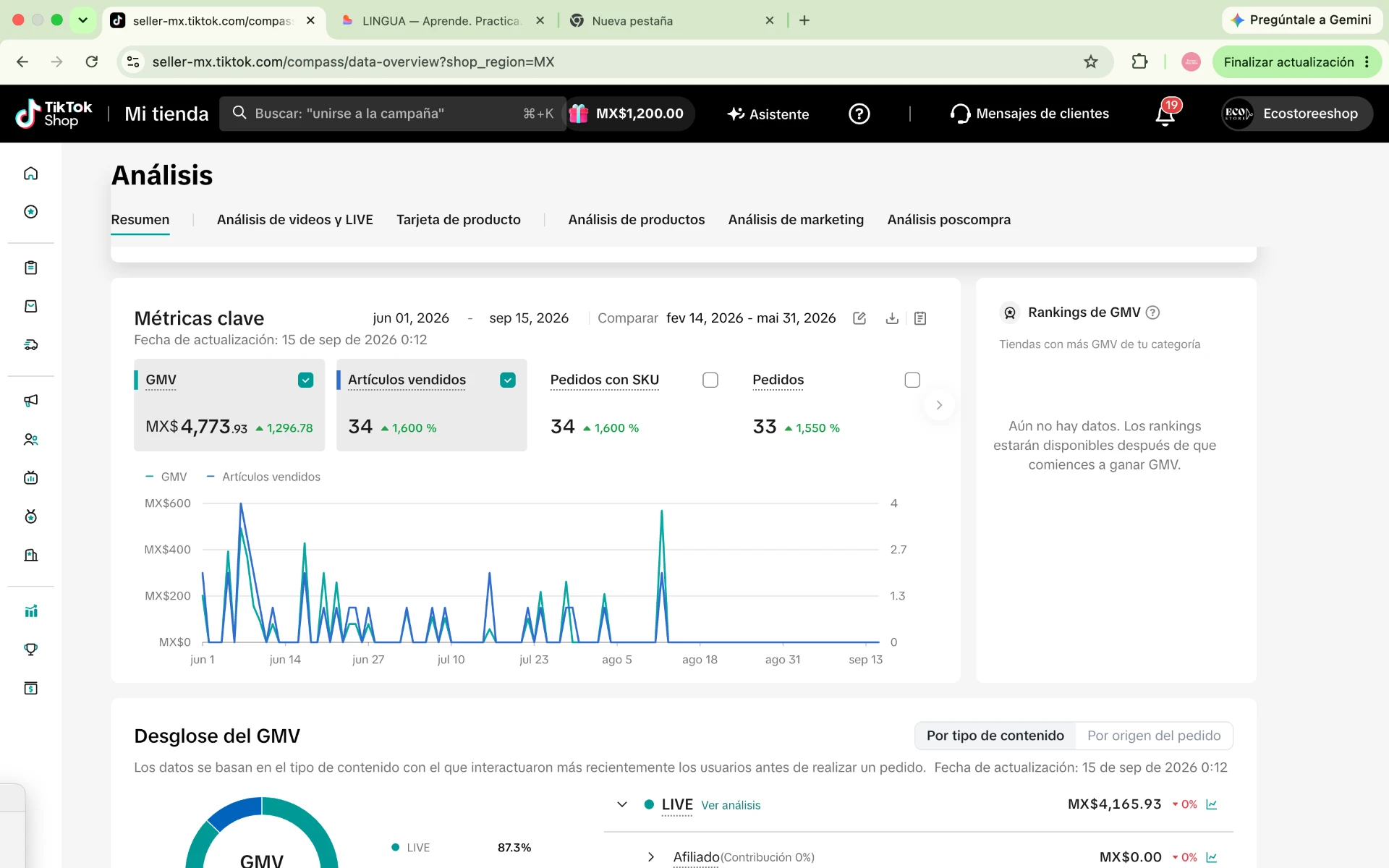Image resolution: width=1389 pixels, height=868 pixels.
Task: Open the finance dollar sidebar icon
Action: click(x=30, y=688)
